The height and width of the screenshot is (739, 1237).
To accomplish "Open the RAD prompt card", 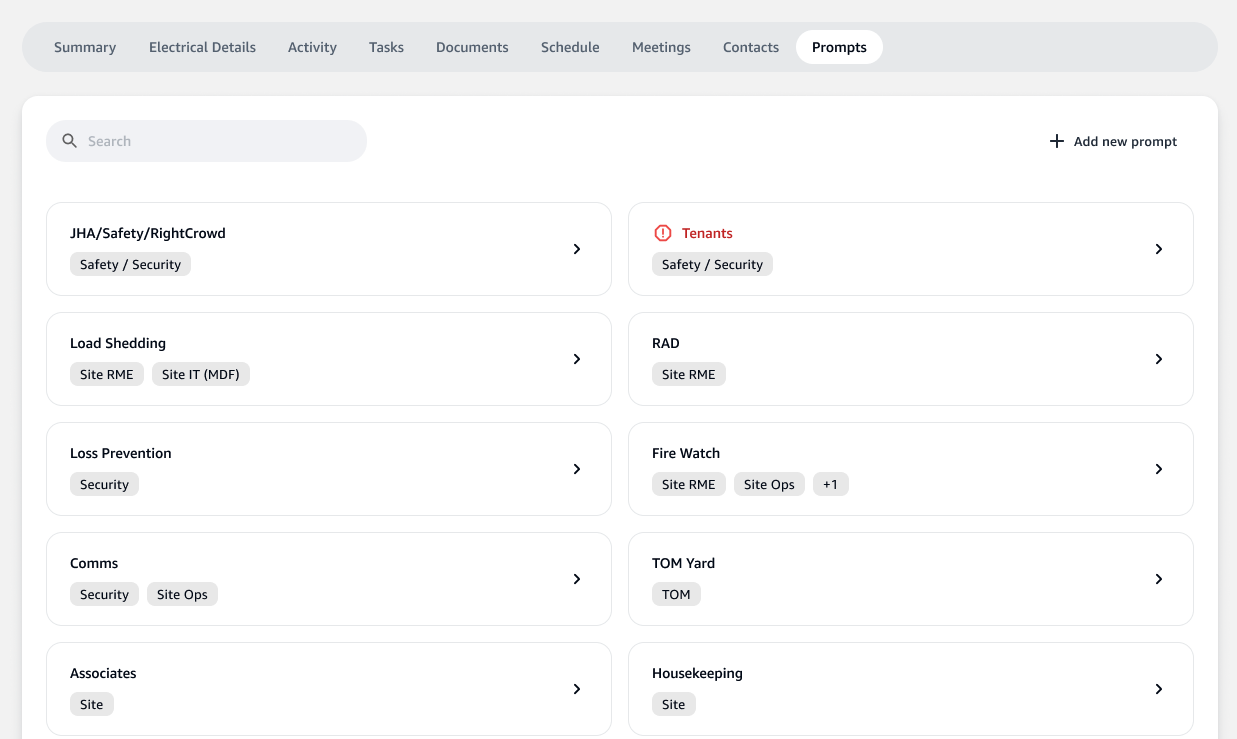I will [x=911, y=359].
